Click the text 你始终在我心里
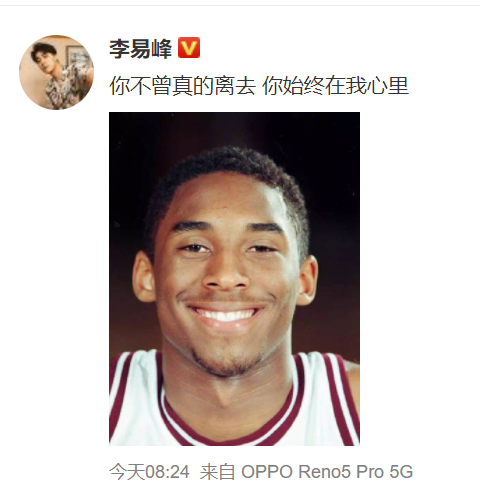The width and height of the screenshot is (480, 503). point(335,86)
